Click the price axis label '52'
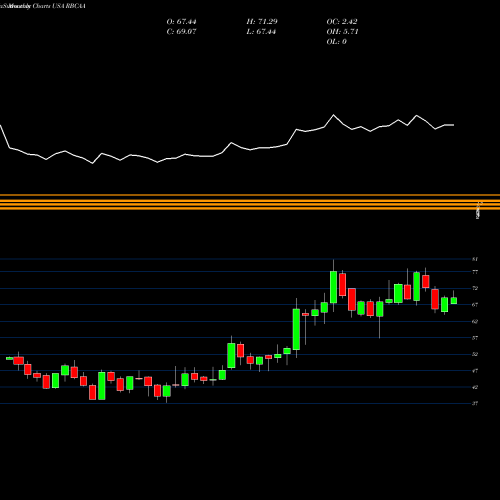Screen dimensions: 500x500 tap(475, 354)
